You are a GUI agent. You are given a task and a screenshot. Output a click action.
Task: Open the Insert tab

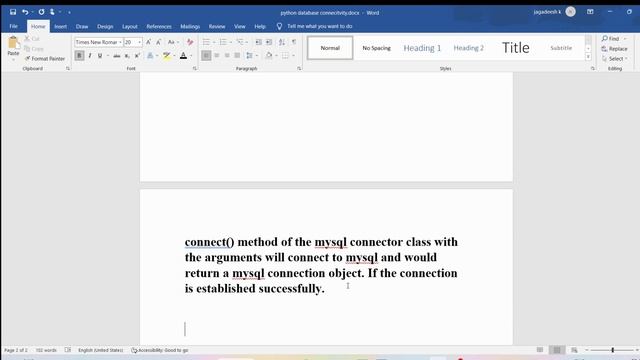click(60, 26)
